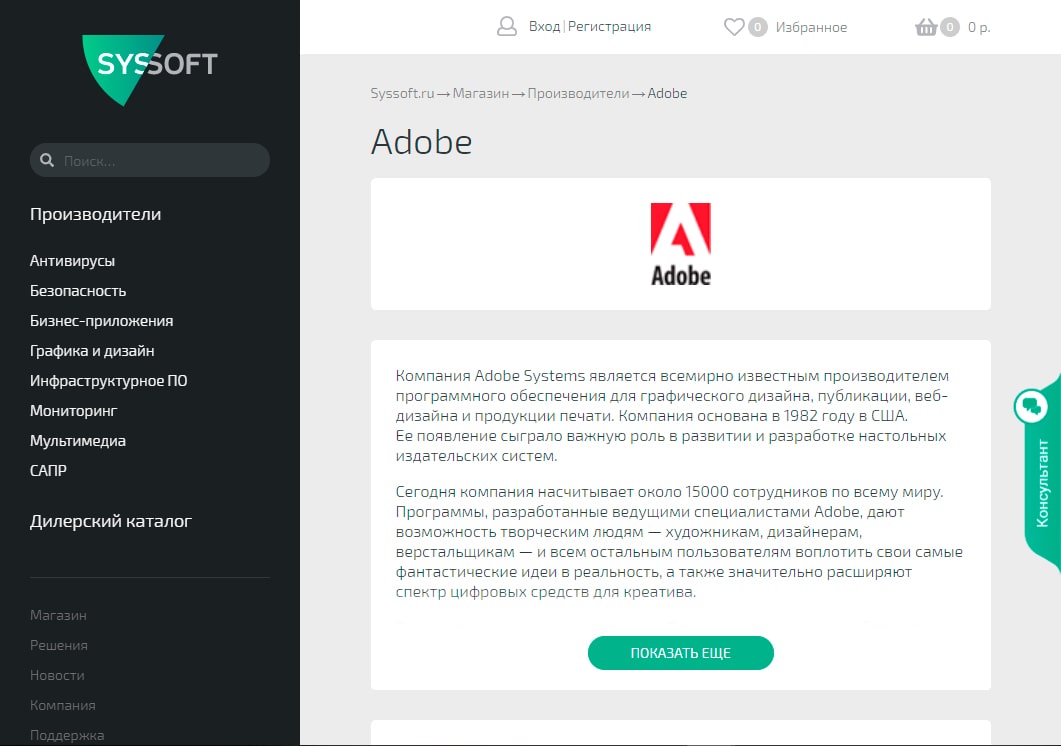Open the Регистрация link
This screenshot has height=746, width=1061.
[x=609, y=26]
